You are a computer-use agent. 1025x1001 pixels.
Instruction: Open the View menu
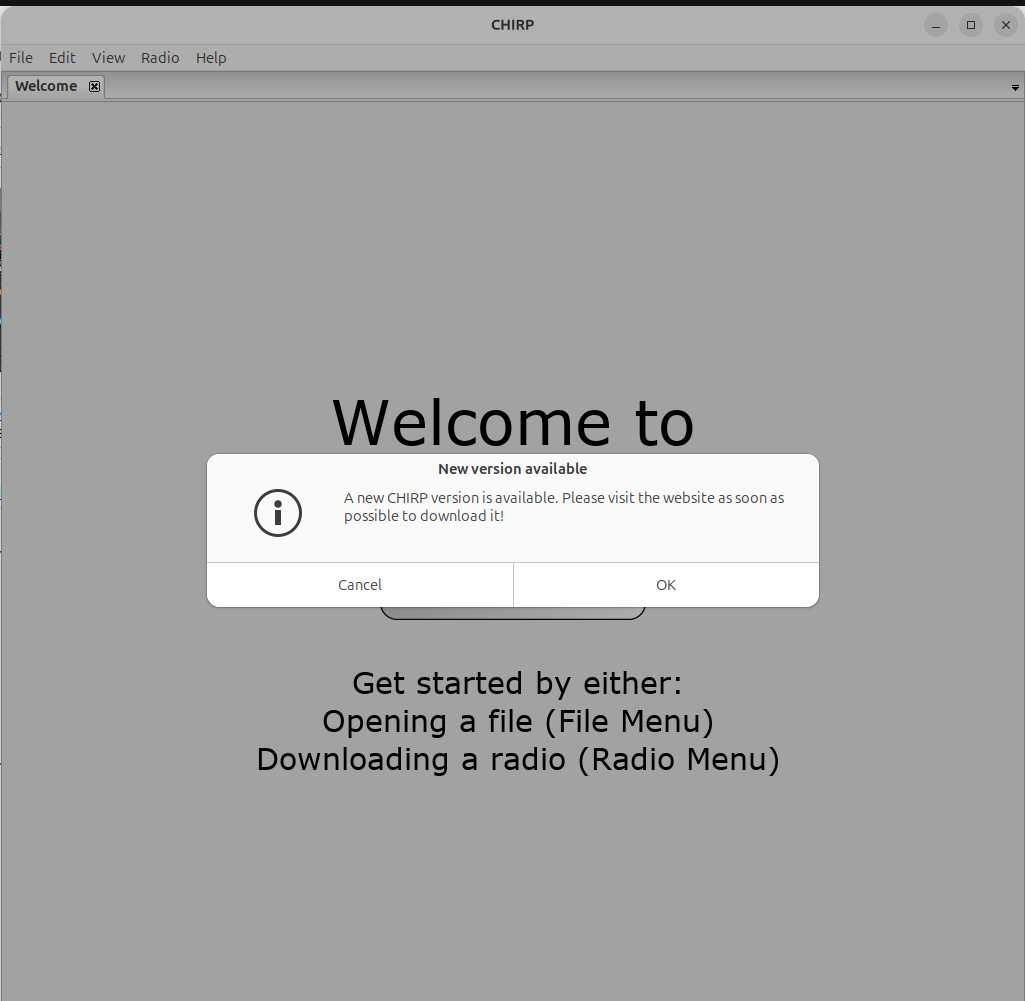(109, 58)
